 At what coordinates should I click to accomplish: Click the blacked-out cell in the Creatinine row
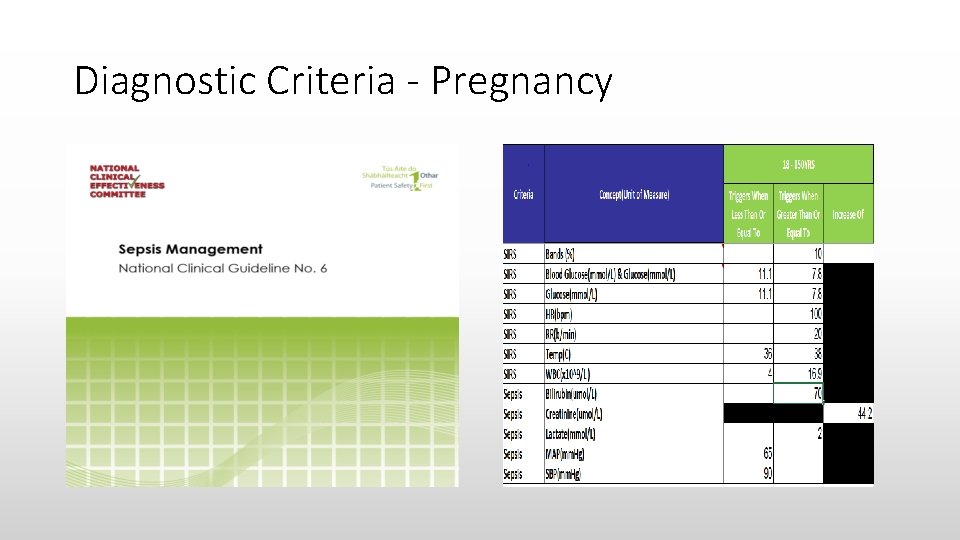tap(773, 413)
